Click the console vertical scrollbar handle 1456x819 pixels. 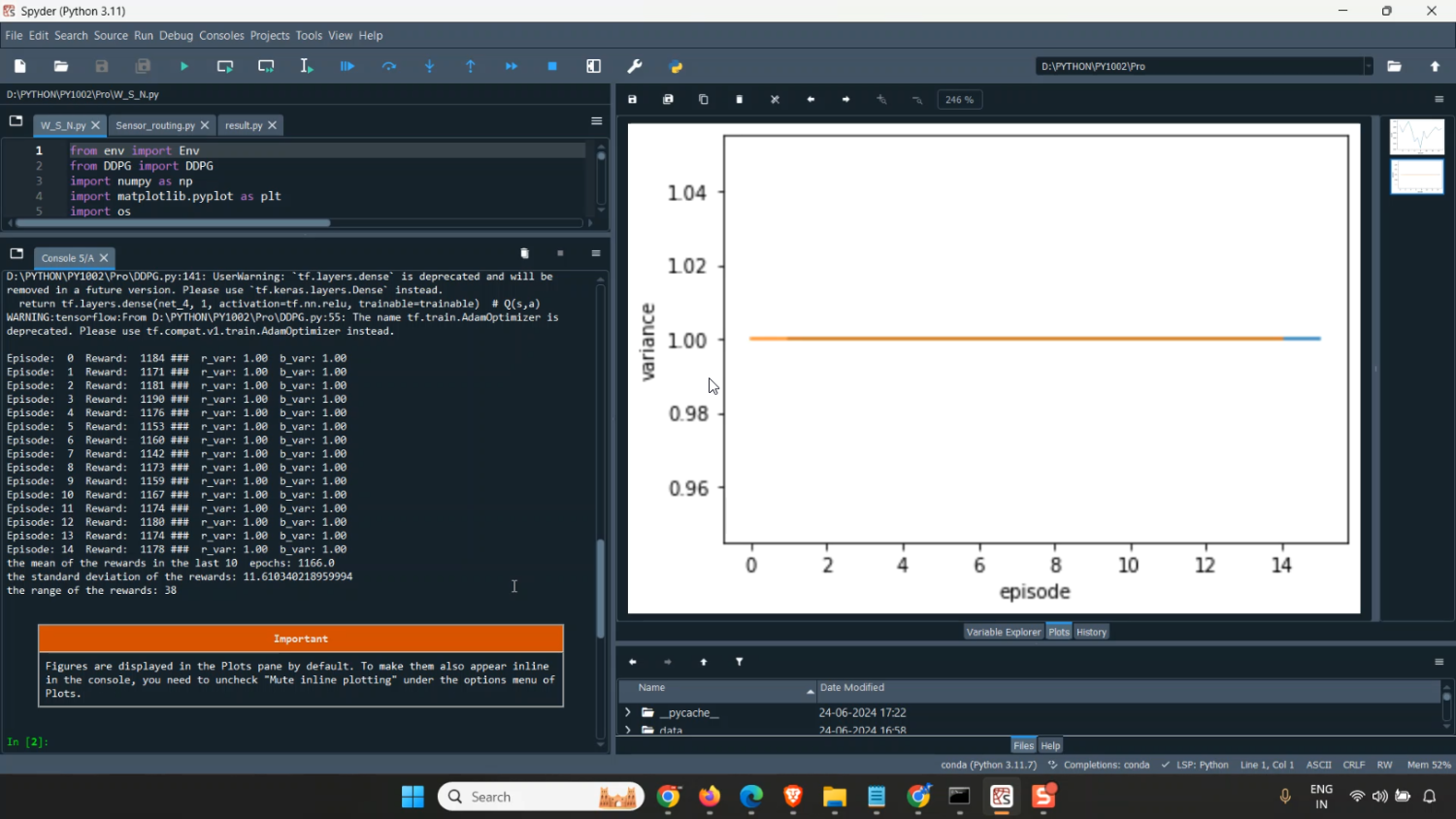click(600, 587)
